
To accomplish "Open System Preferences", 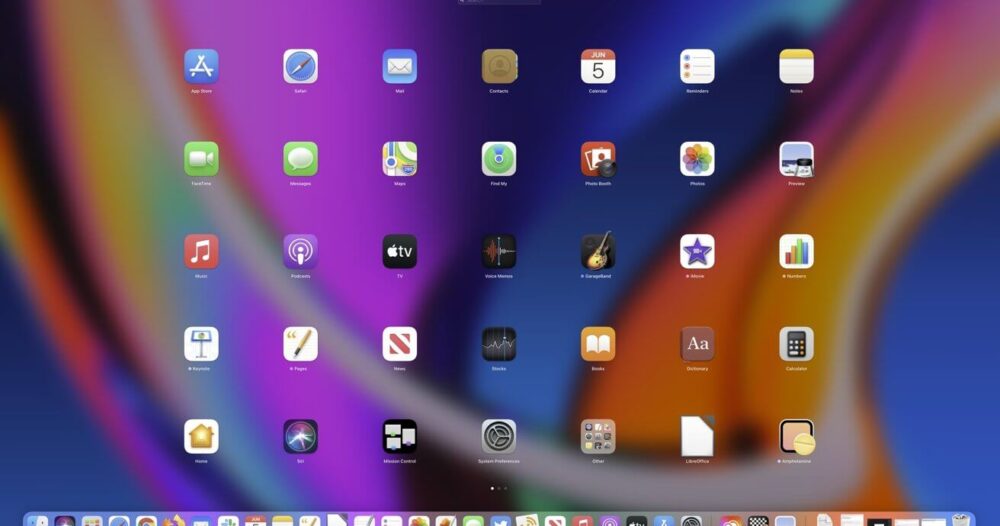I will (499, 436).
